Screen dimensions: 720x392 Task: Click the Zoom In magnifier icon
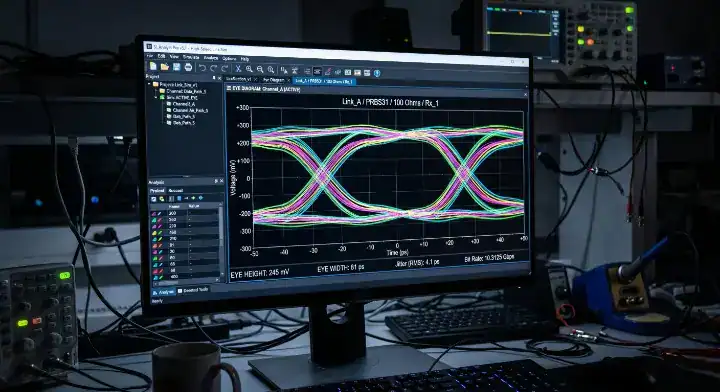(249, 69)
